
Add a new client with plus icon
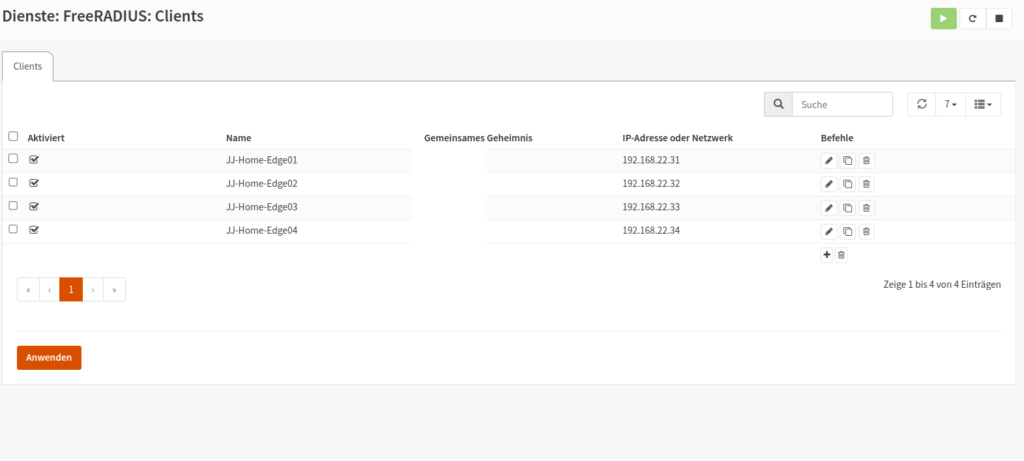point(826,255)
